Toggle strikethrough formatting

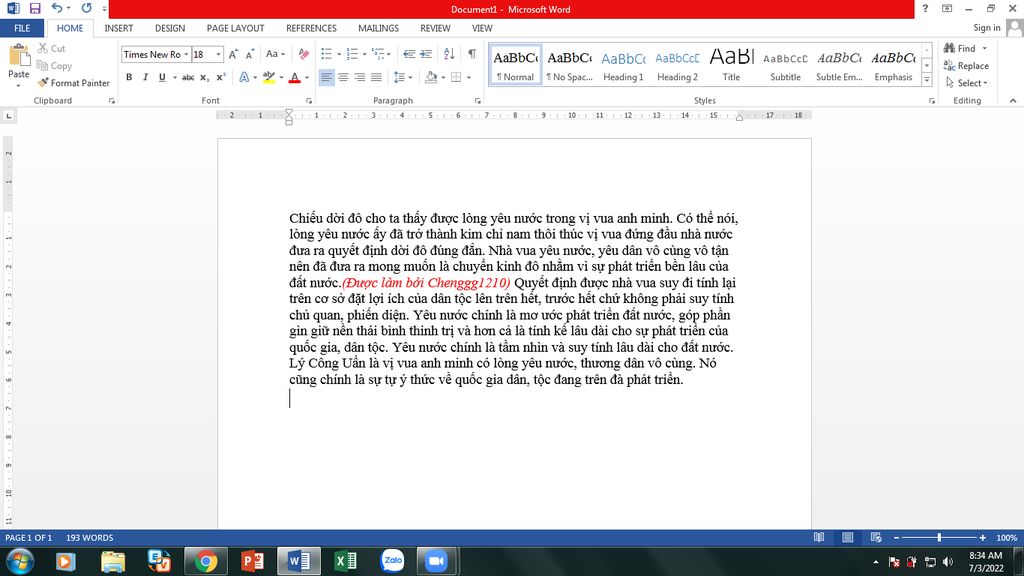click(x=188, y=77)
